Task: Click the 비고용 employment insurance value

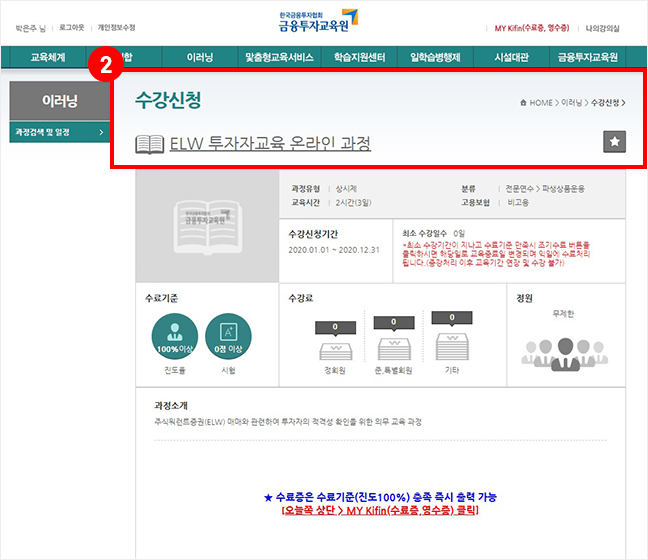Action: pos(518,203)
